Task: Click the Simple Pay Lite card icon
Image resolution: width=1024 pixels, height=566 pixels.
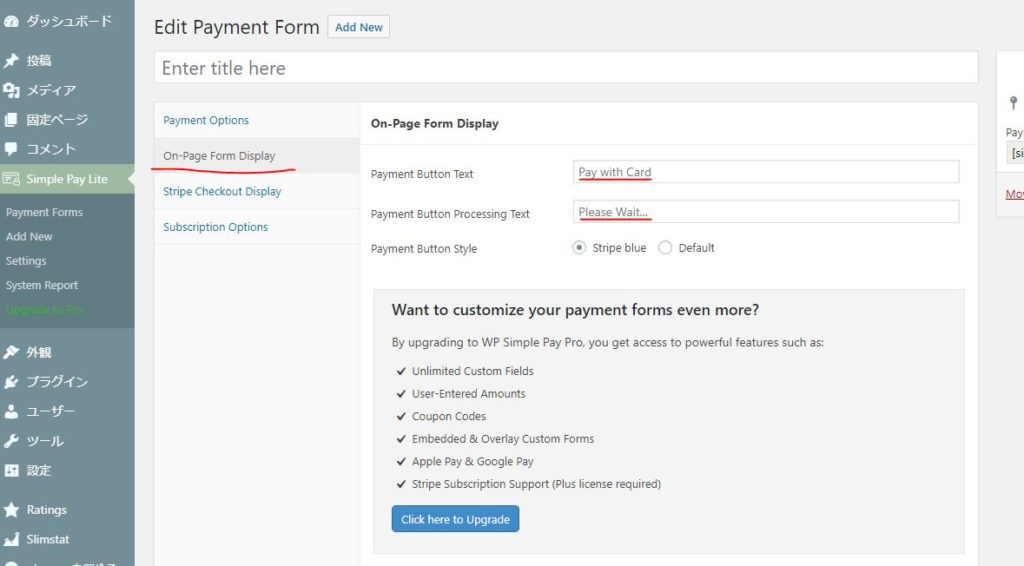Action: click(x=10, y=179)
